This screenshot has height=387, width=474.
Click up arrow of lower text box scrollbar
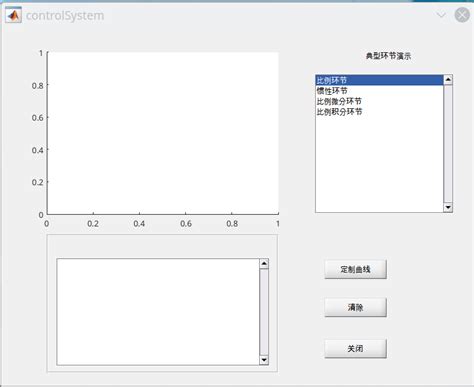click(x=264, y=264)
